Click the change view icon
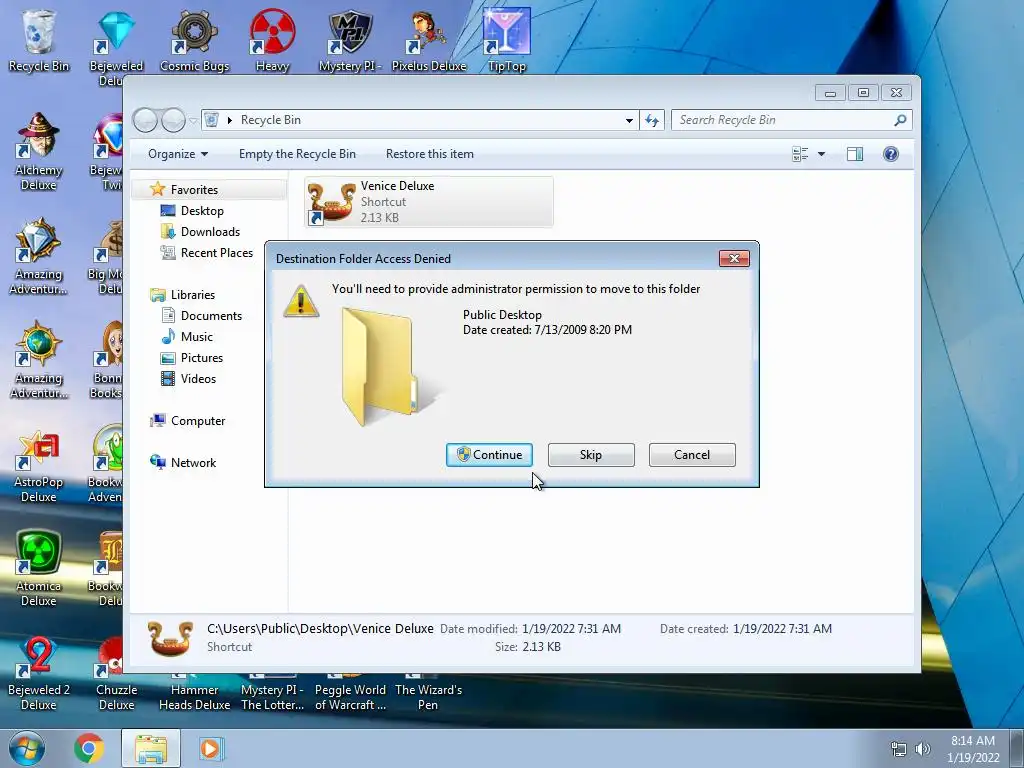1024x768 pixels. [800, 154]
